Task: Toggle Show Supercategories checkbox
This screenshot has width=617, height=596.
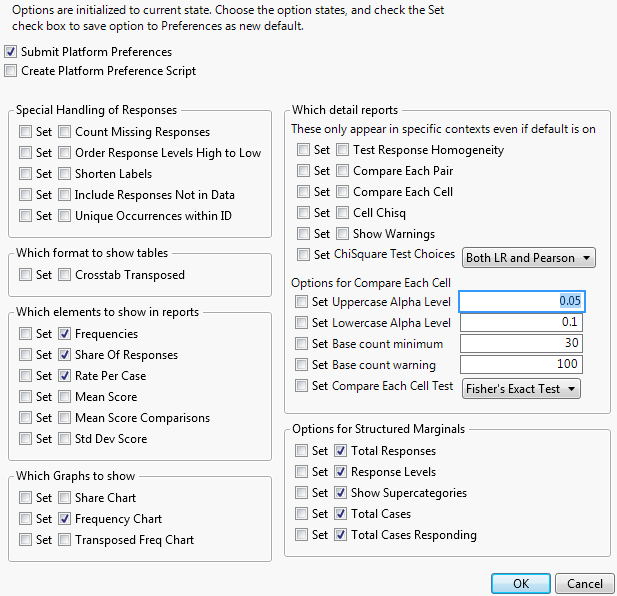Action: coord(341,493)
